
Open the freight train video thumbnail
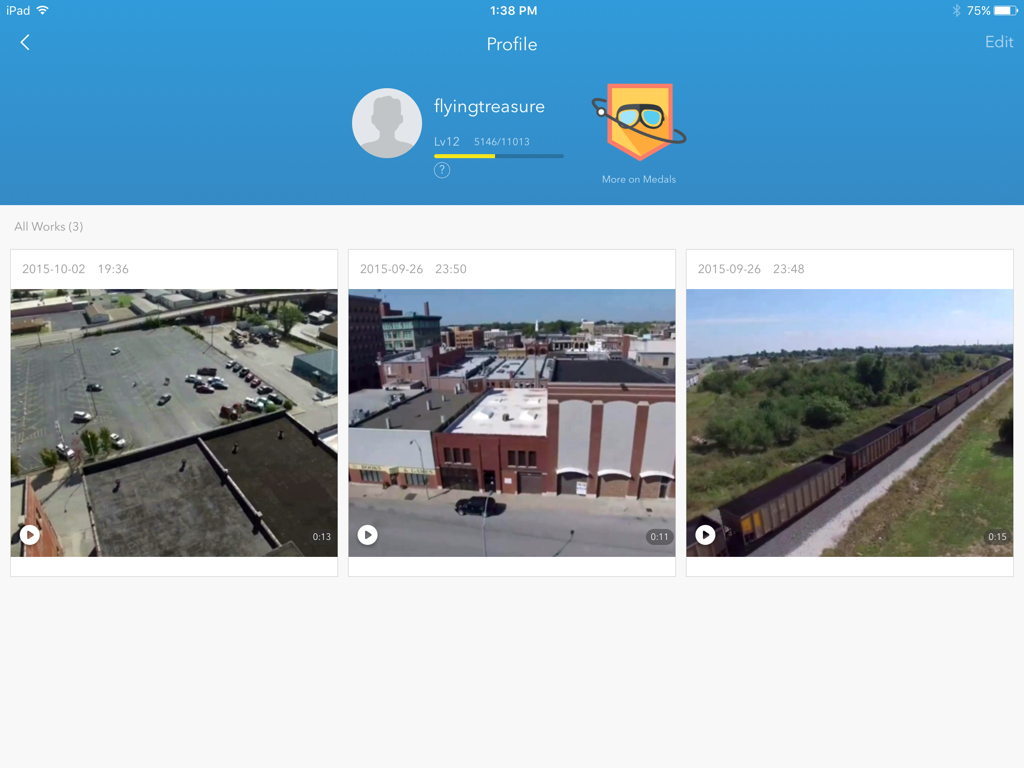click(x=850, y=423)
